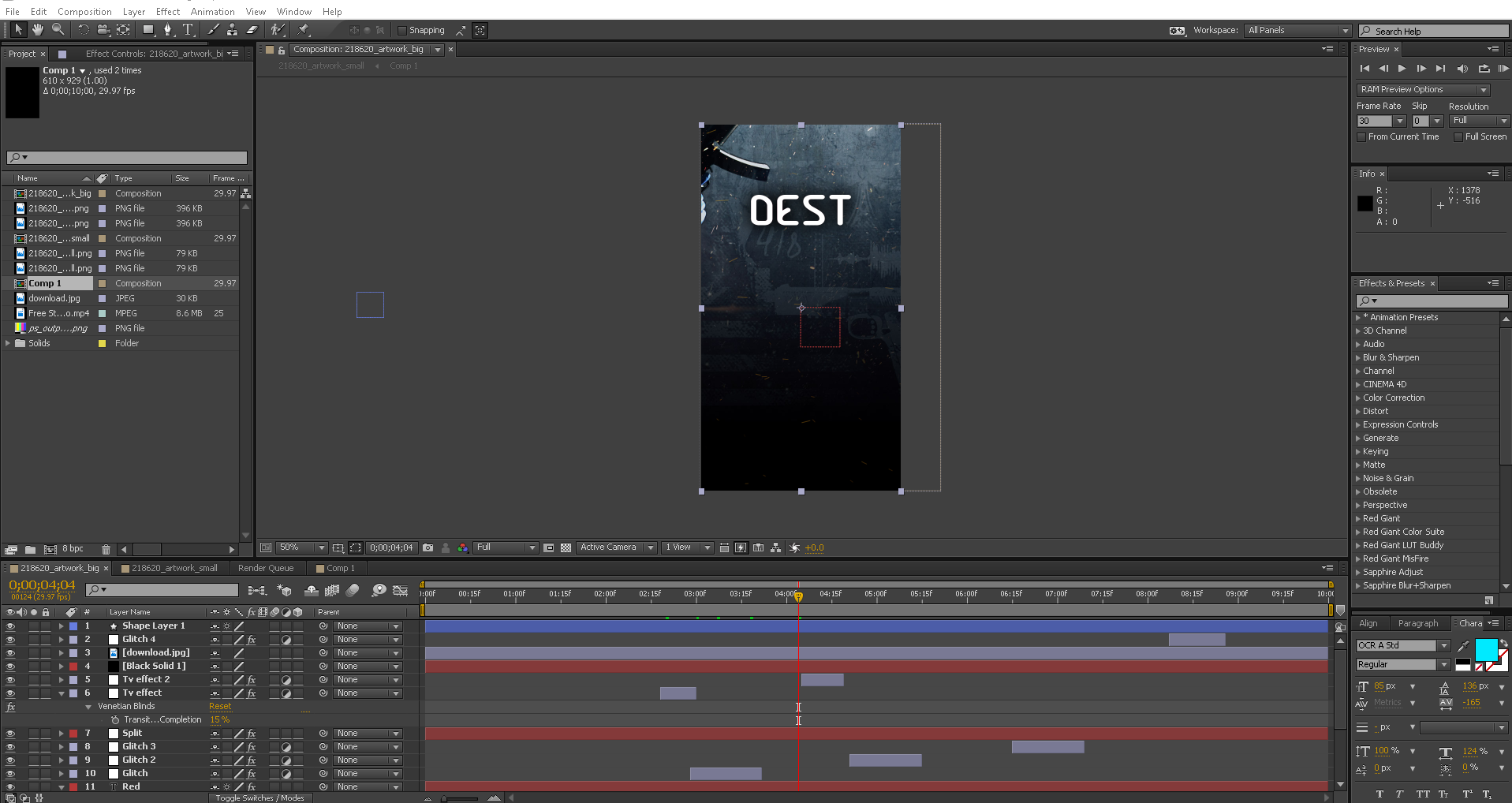Image resolution: width=1512 pixels, height=803 pixels.
Task: Select the Pen tool
Action: coord(167,30)
